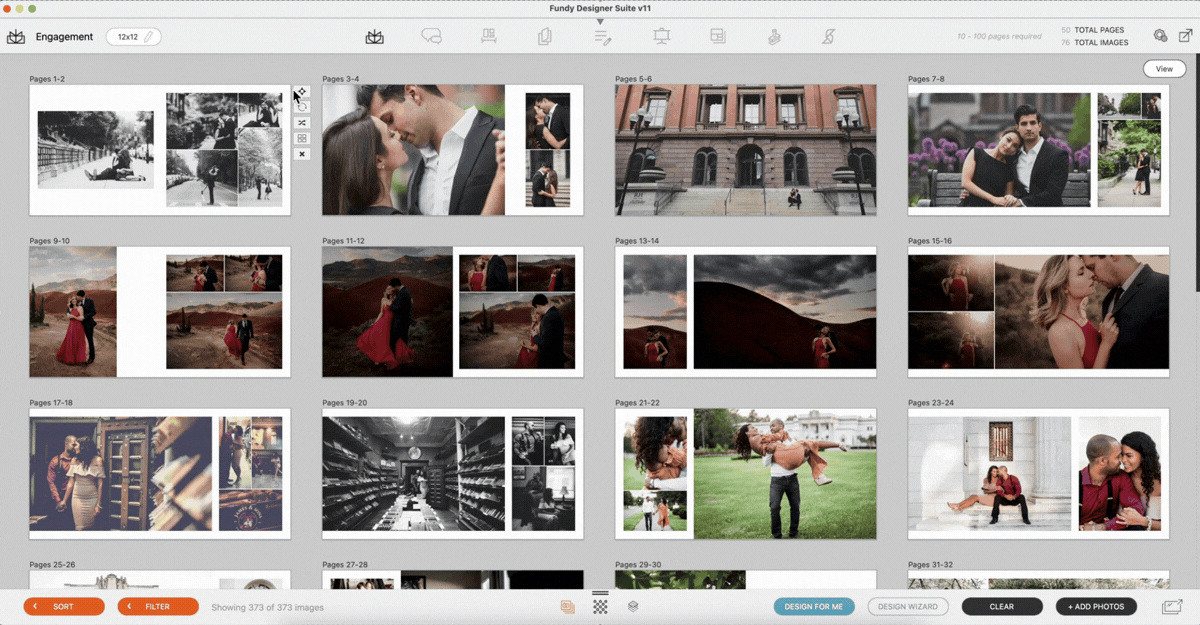Click the shuffle images icon beside Pages 1-2
1200x625 pixels.
[x=302, y=122]
